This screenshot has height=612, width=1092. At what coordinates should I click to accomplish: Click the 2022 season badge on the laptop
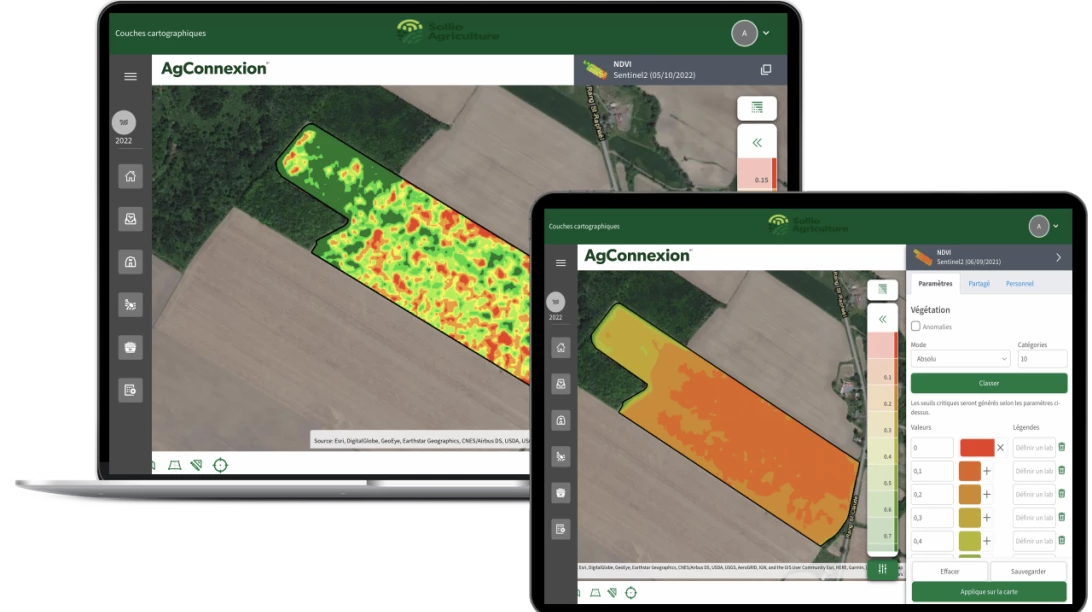(124, 123)
